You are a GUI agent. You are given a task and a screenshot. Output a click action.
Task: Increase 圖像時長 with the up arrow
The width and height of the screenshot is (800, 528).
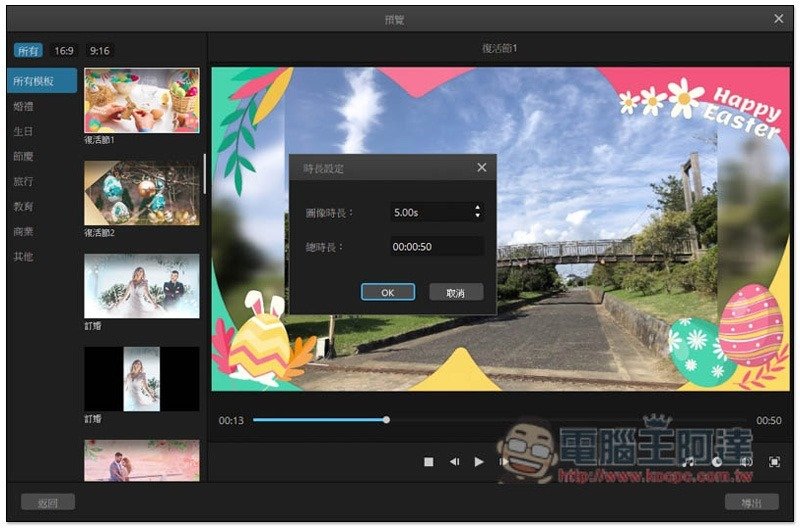[477, 208]
